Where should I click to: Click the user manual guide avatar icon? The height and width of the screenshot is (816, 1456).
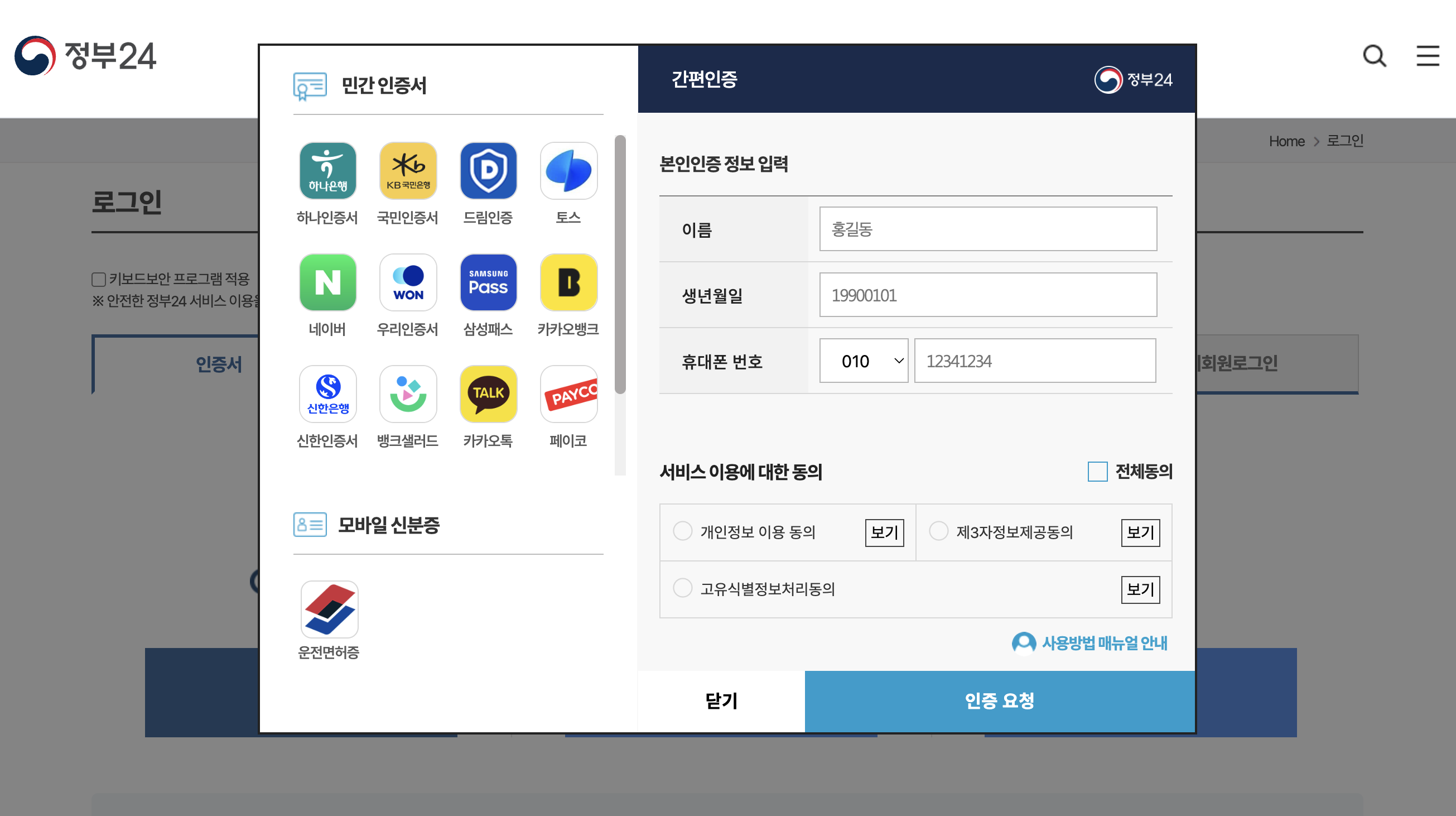tap(1024, 643)
